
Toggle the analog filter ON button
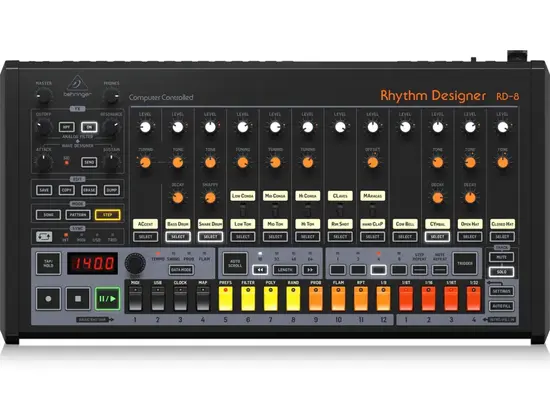[x=89, y=127]
